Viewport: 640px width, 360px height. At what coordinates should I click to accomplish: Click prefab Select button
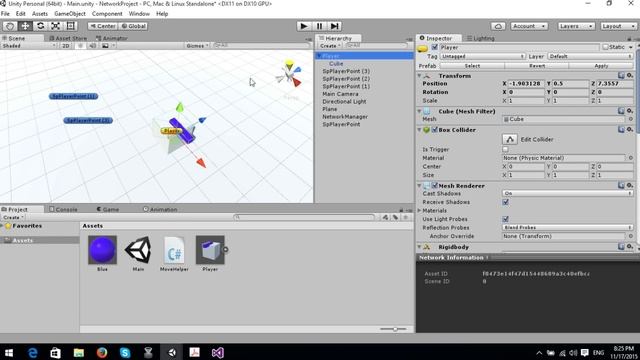pyautogui.click(x=472, y=66)
